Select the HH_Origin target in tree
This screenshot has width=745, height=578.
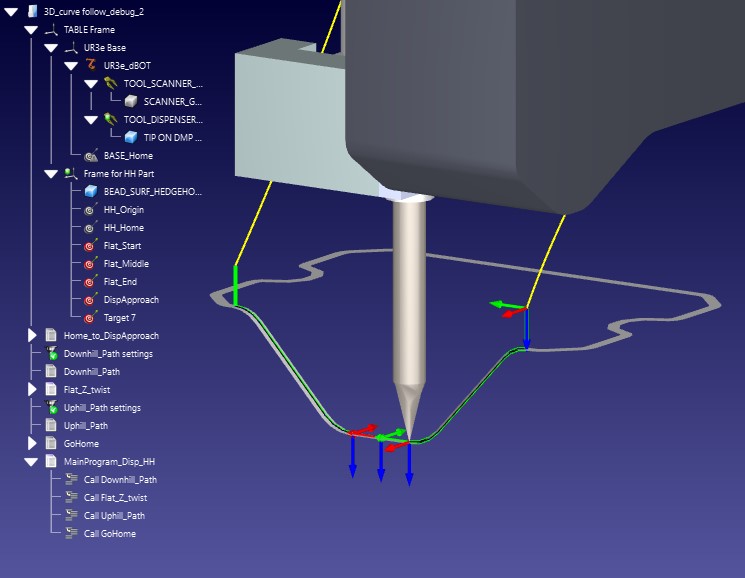[x=124, y=210]
